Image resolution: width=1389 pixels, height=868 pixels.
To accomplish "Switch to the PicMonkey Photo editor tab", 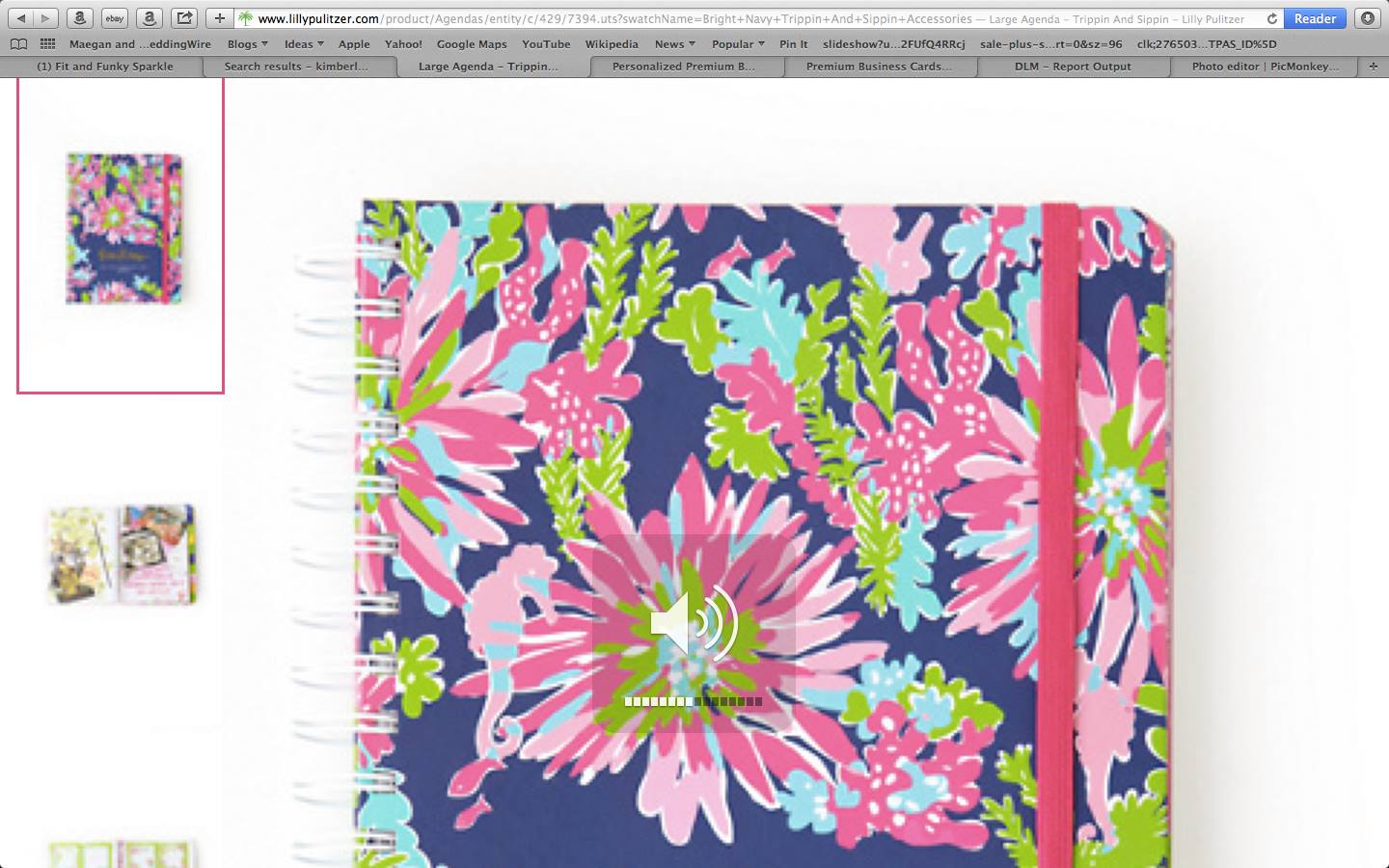I will (1265, 67).
